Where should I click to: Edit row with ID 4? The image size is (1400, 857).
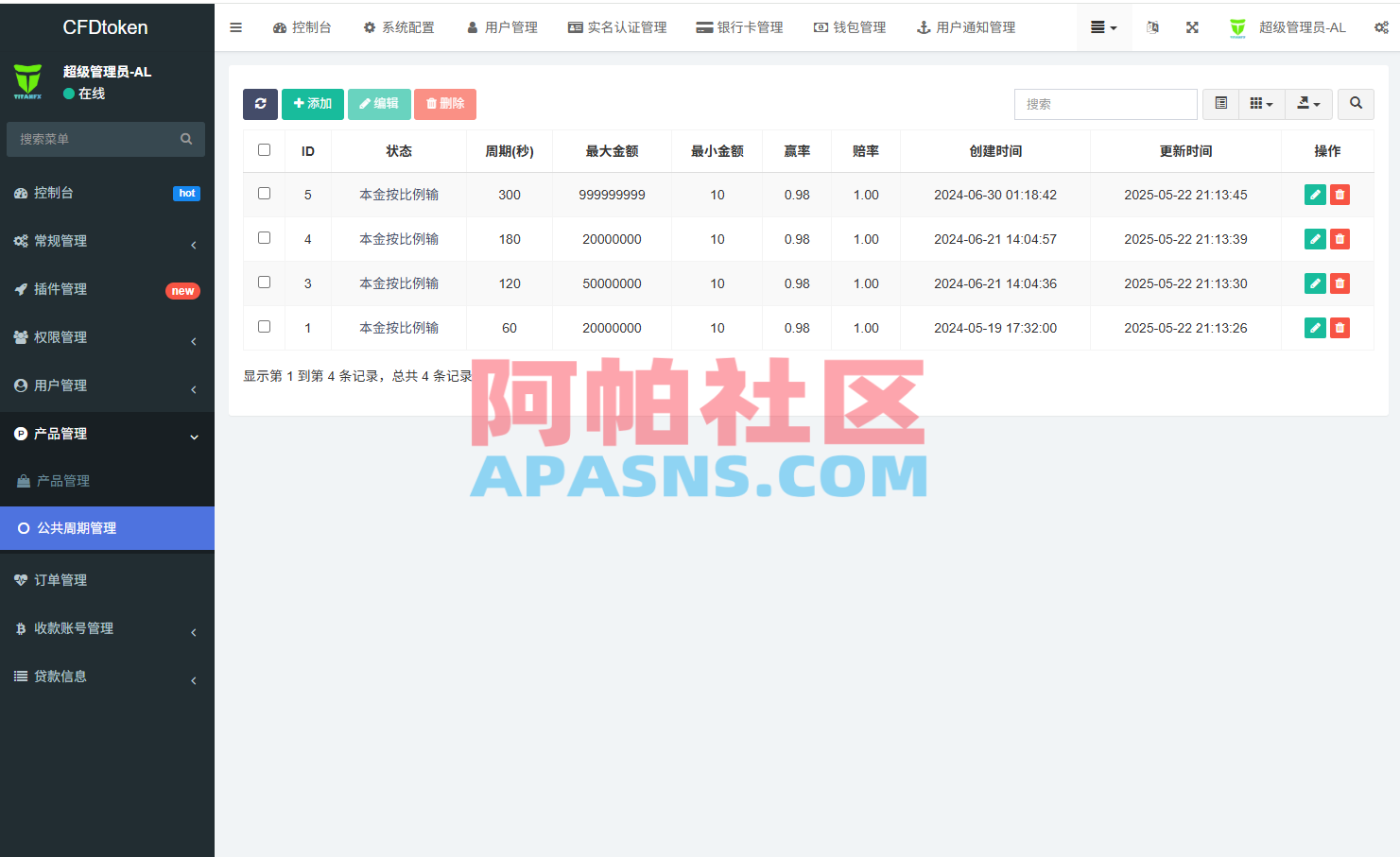(x=1315, y=239)
